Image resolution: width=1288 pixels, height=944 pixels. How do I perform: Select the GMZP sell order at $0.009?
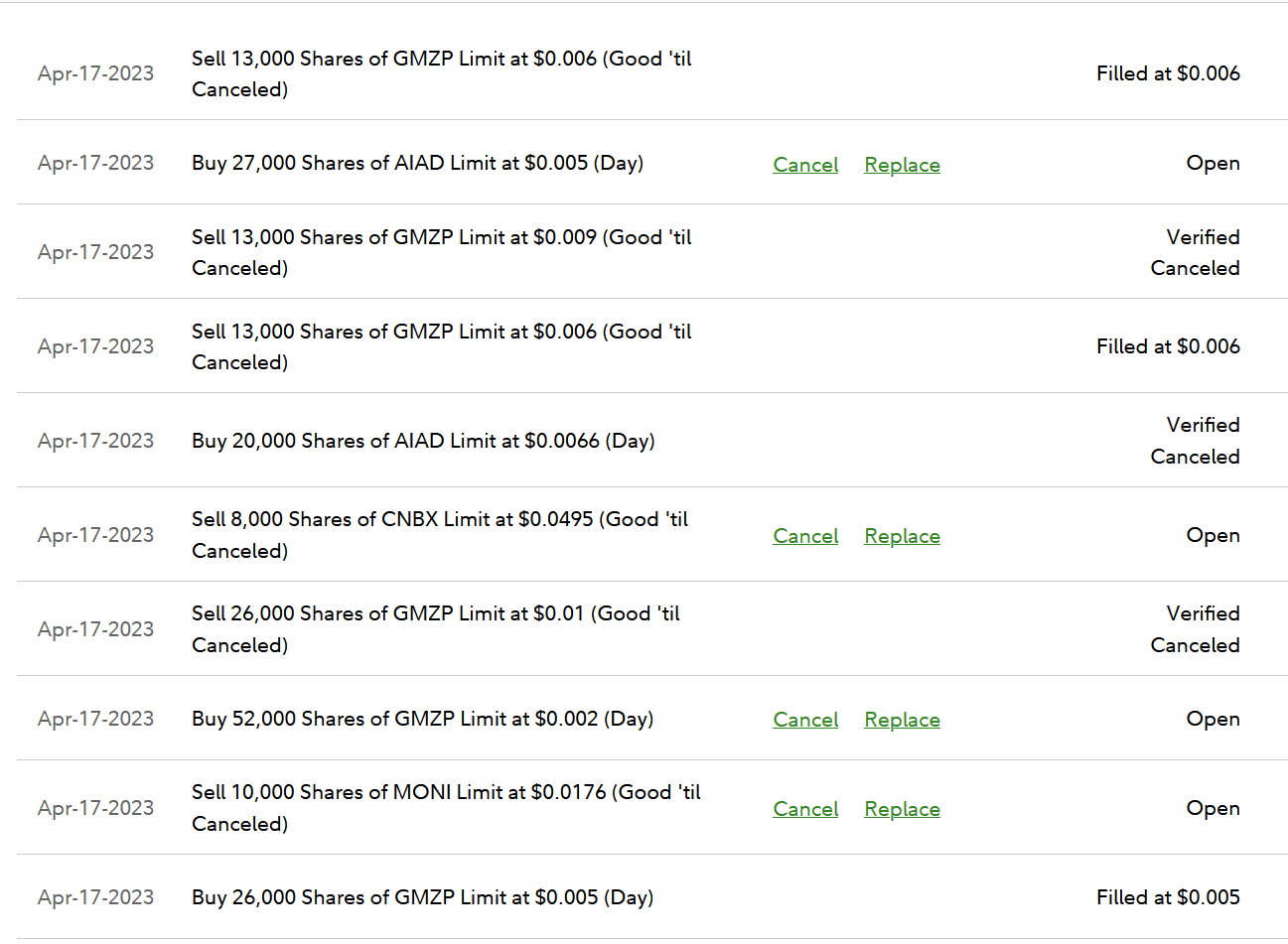click(441, 252)
